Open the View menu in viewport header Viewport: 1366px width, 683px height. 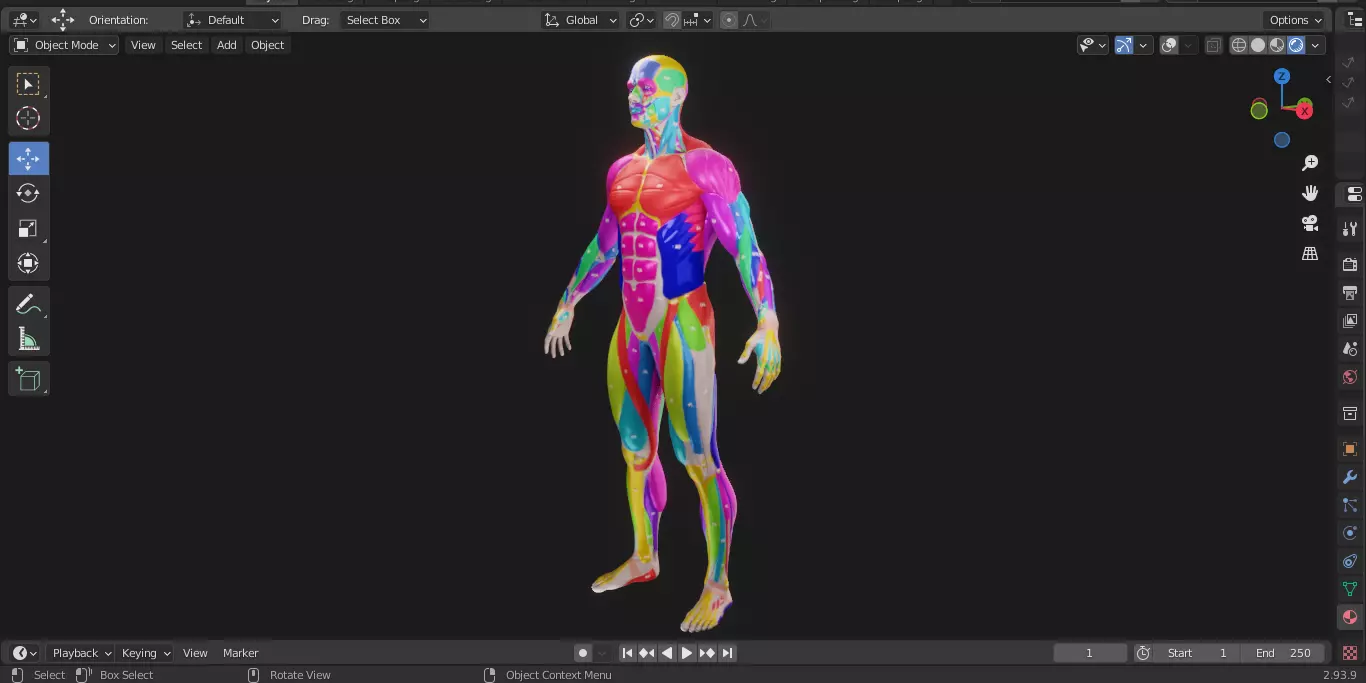pyautogui.click(x=143, y=45)
